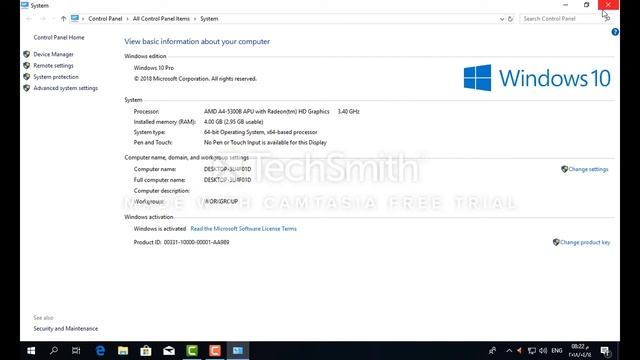
Task: Open the Mail app from the taskbar
Action: [x=169, y=351]
